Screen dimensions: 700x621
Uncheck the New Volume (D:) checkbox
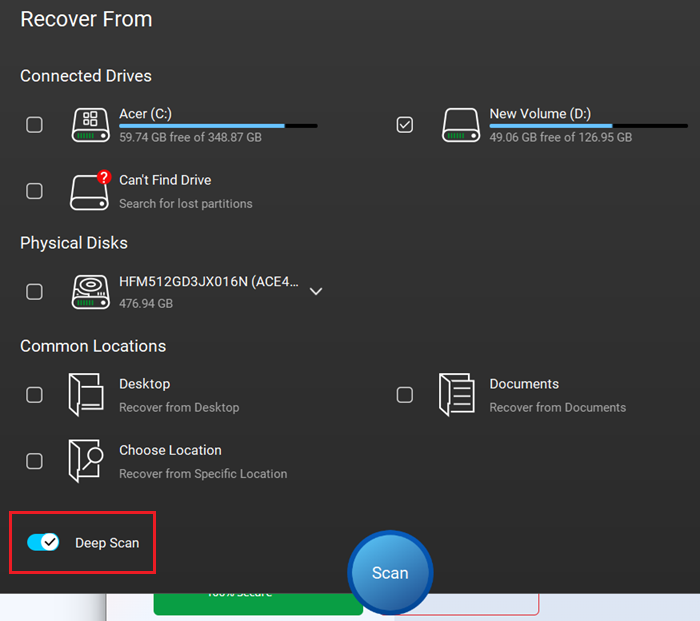click(405, 125)
